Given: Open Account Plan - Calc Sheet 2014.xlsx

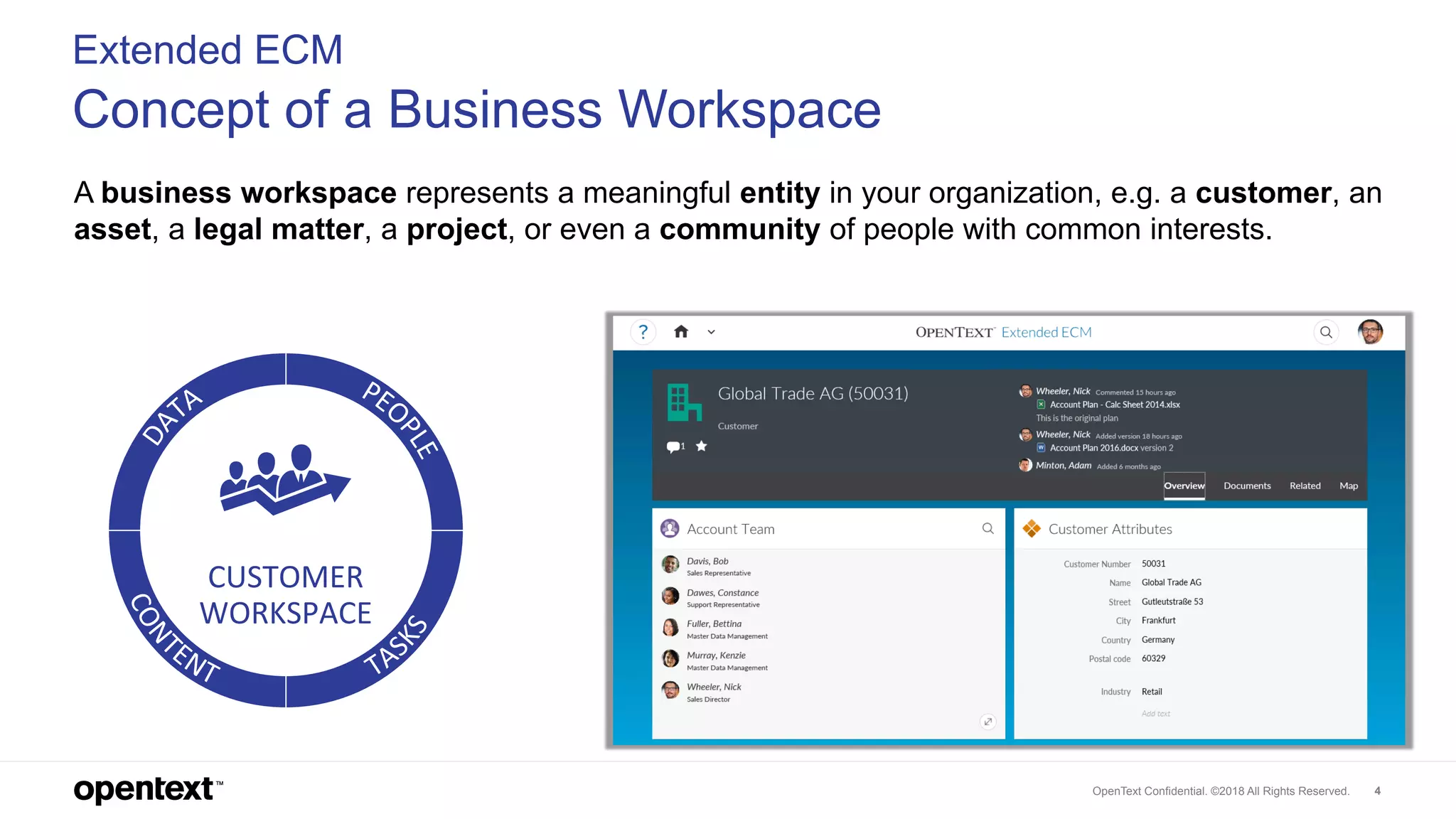Looking at the screenshot, I should pyautogui.click(x=1115, y=405).
